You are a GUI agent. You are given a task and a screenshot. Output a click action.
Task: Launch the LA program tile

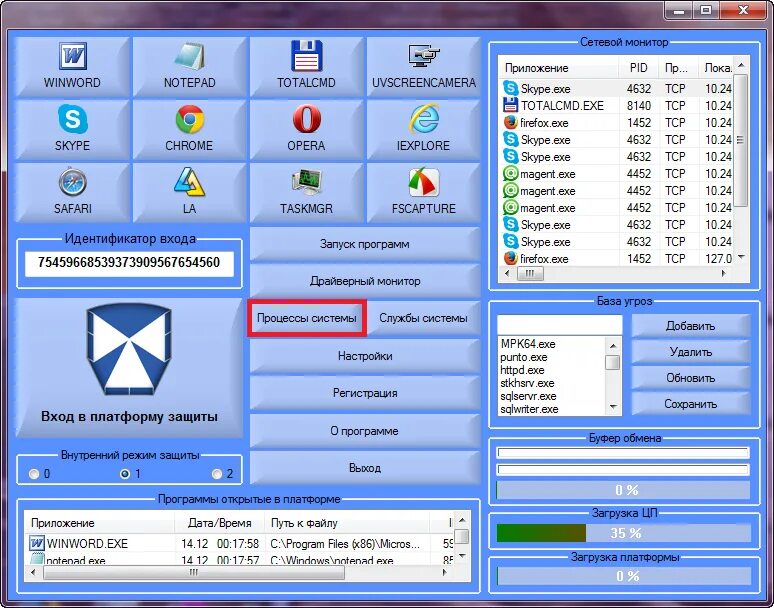(190, 192)
